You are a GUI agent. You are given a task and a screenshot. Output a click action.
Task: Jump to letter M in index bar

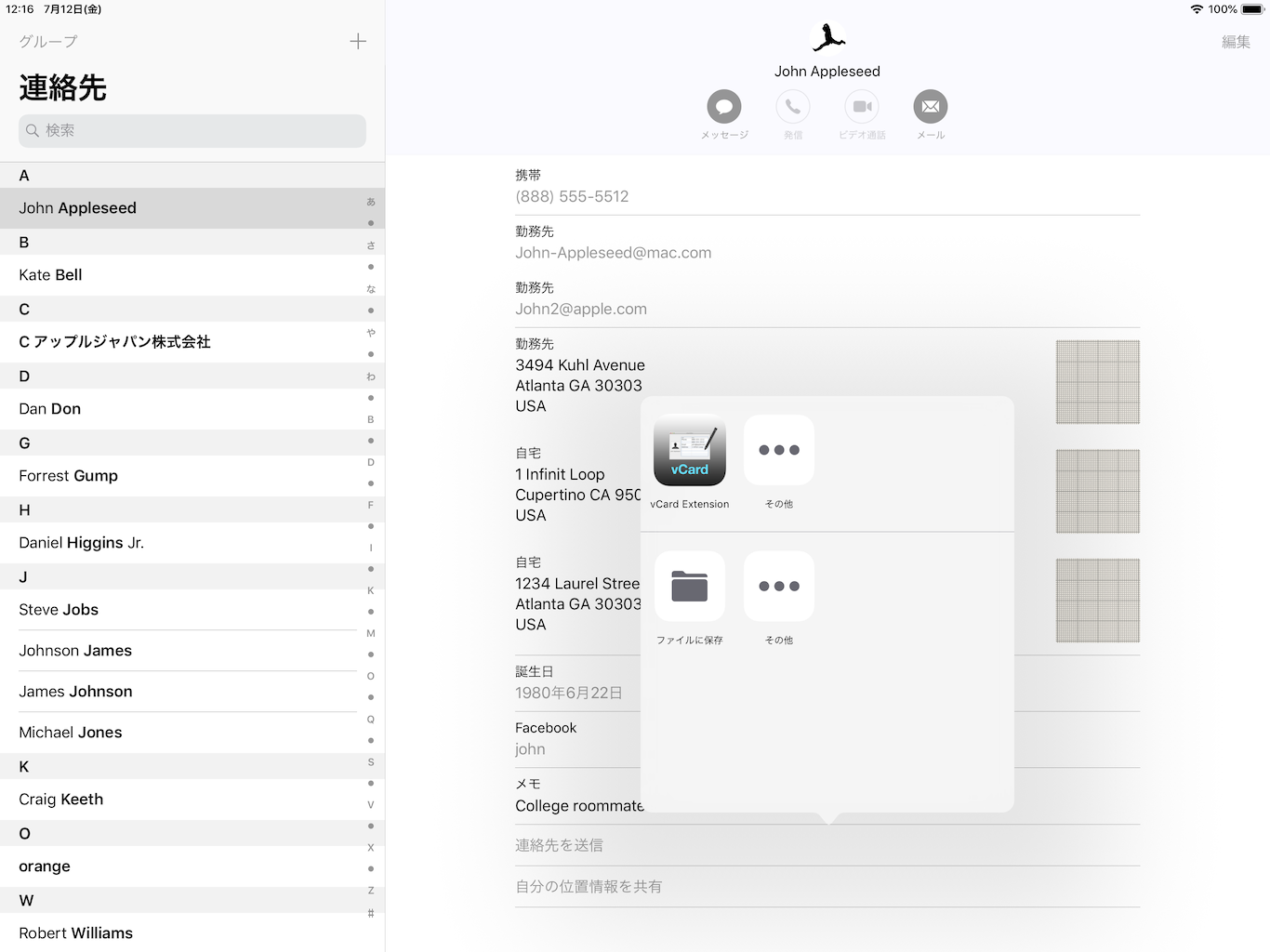371,633
